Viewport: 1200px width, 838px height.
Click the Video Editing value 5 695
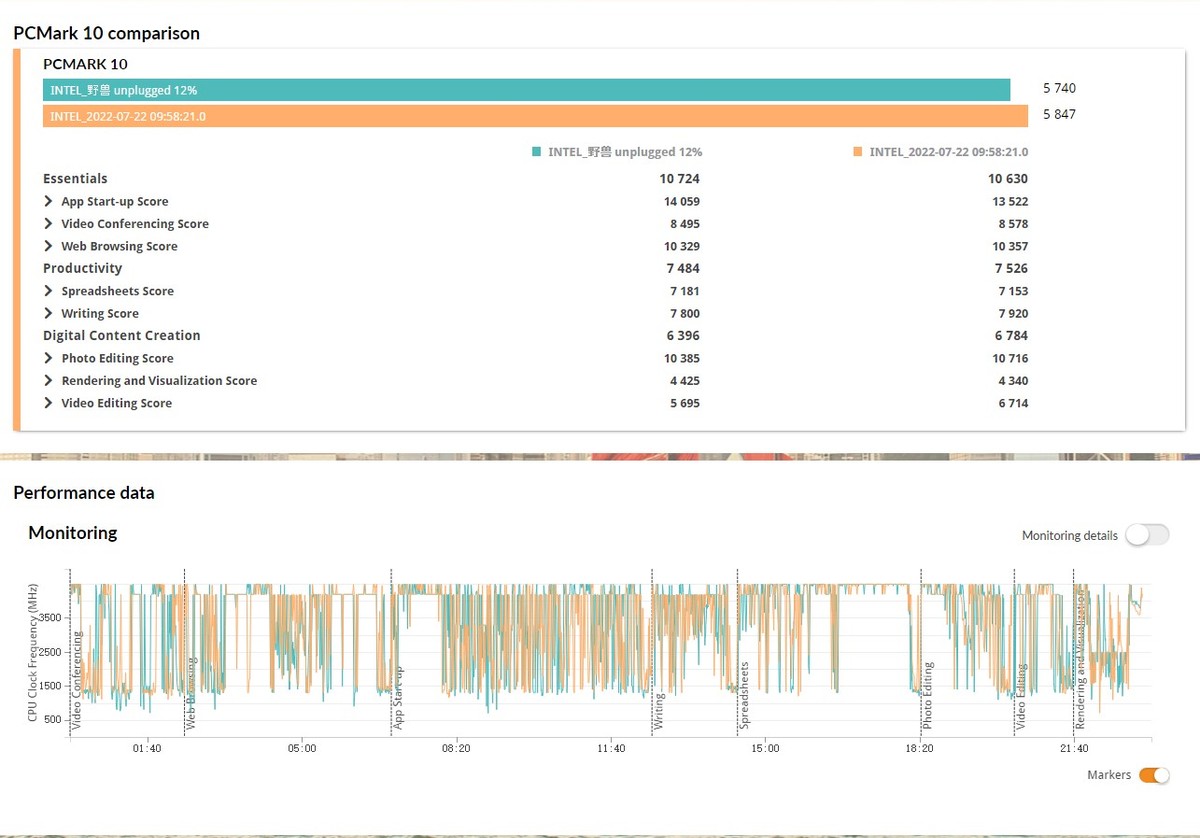tap(685, 403)
